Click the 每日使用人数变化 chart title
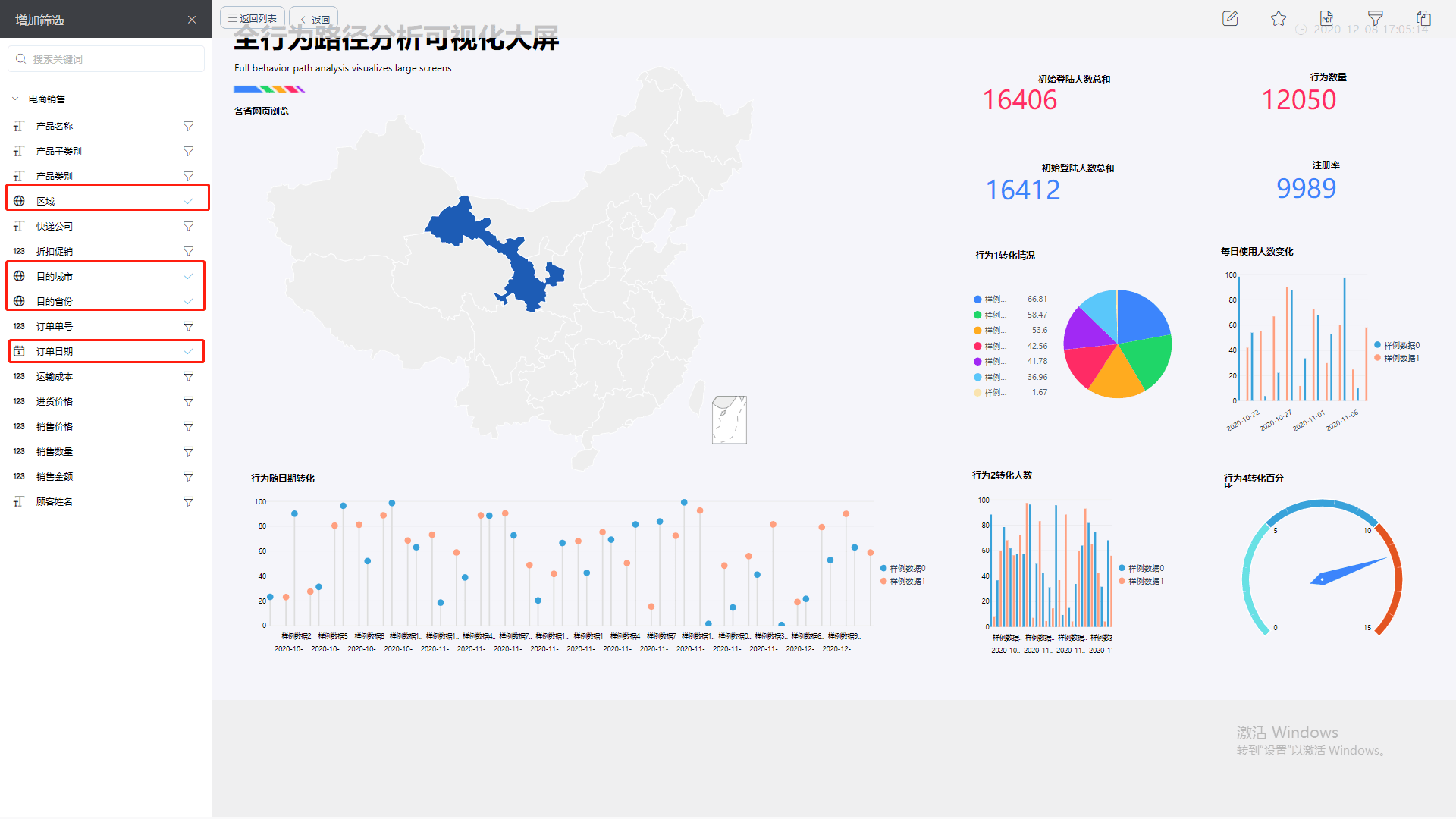Viewport: 1456px width, 819px height. 1257,252
